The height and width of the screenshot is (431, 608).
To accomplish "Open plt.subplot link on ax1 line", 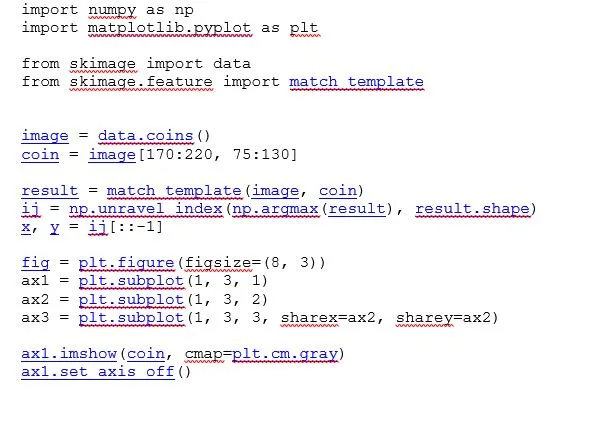I will [x=131, y=281].
